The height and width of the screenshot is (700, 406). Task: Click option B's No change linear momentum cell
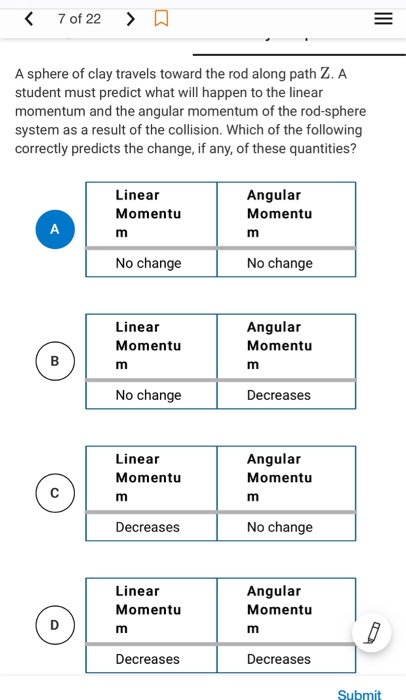(x=151, y=395)
